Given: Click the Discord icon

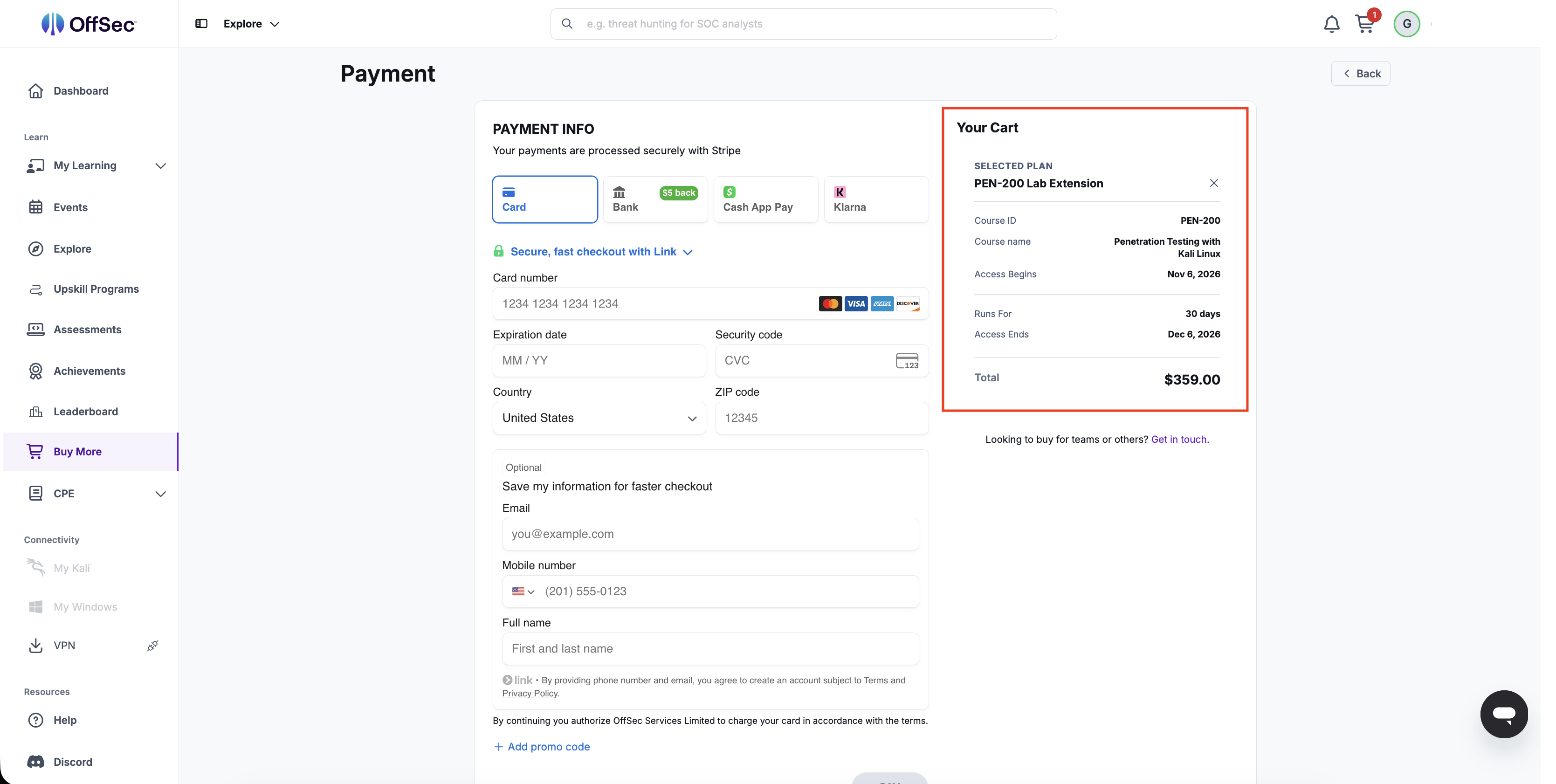Looking at the screenshot, I should 35,762.
